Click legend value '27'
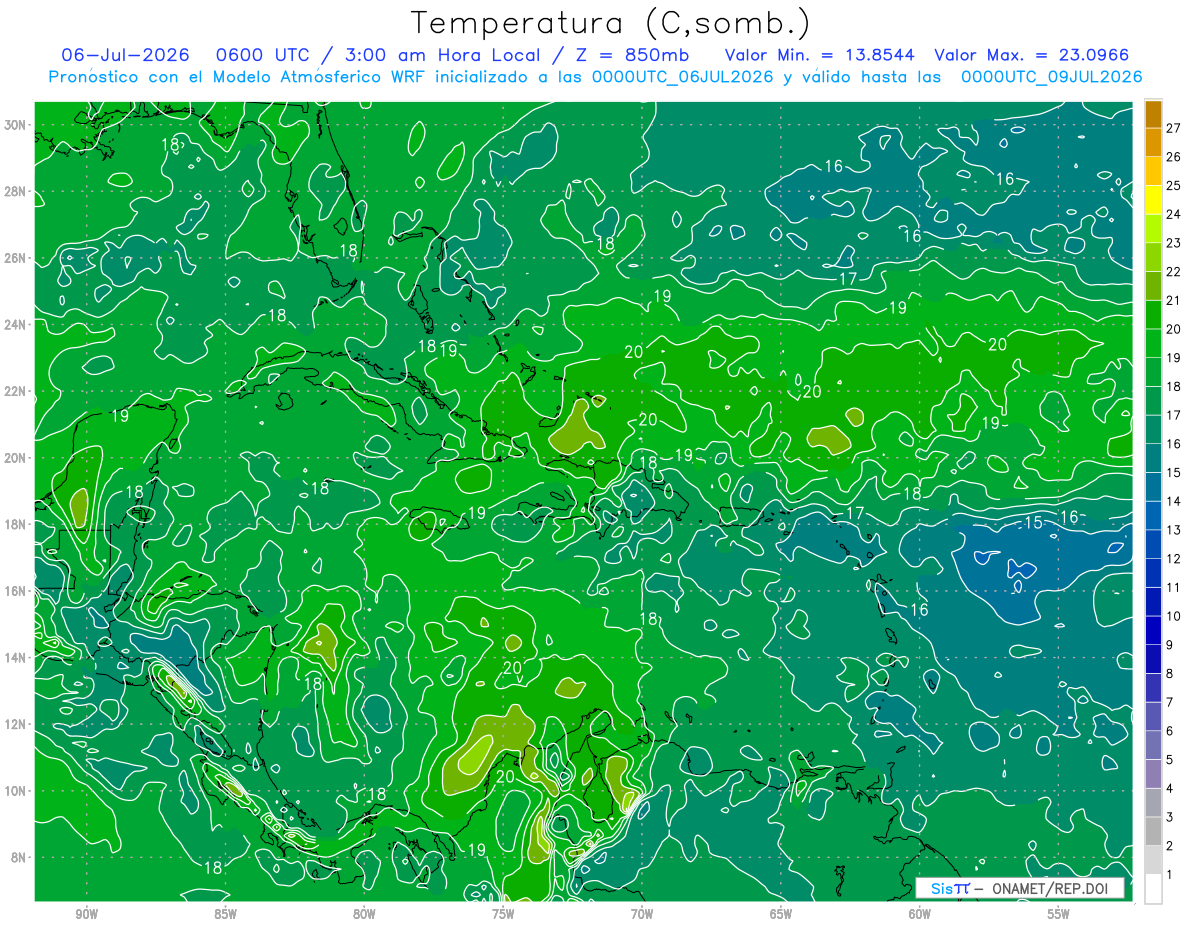This screenshot has width=1200, height=927. click(1173, 128)
